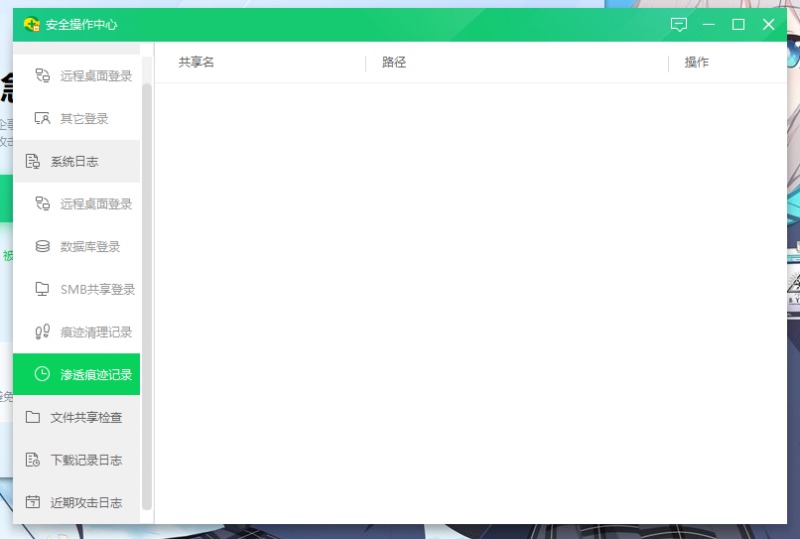This screenshot has height=539, width=800.
Task: Click the 路径 column header
Action: click(394, 63)
